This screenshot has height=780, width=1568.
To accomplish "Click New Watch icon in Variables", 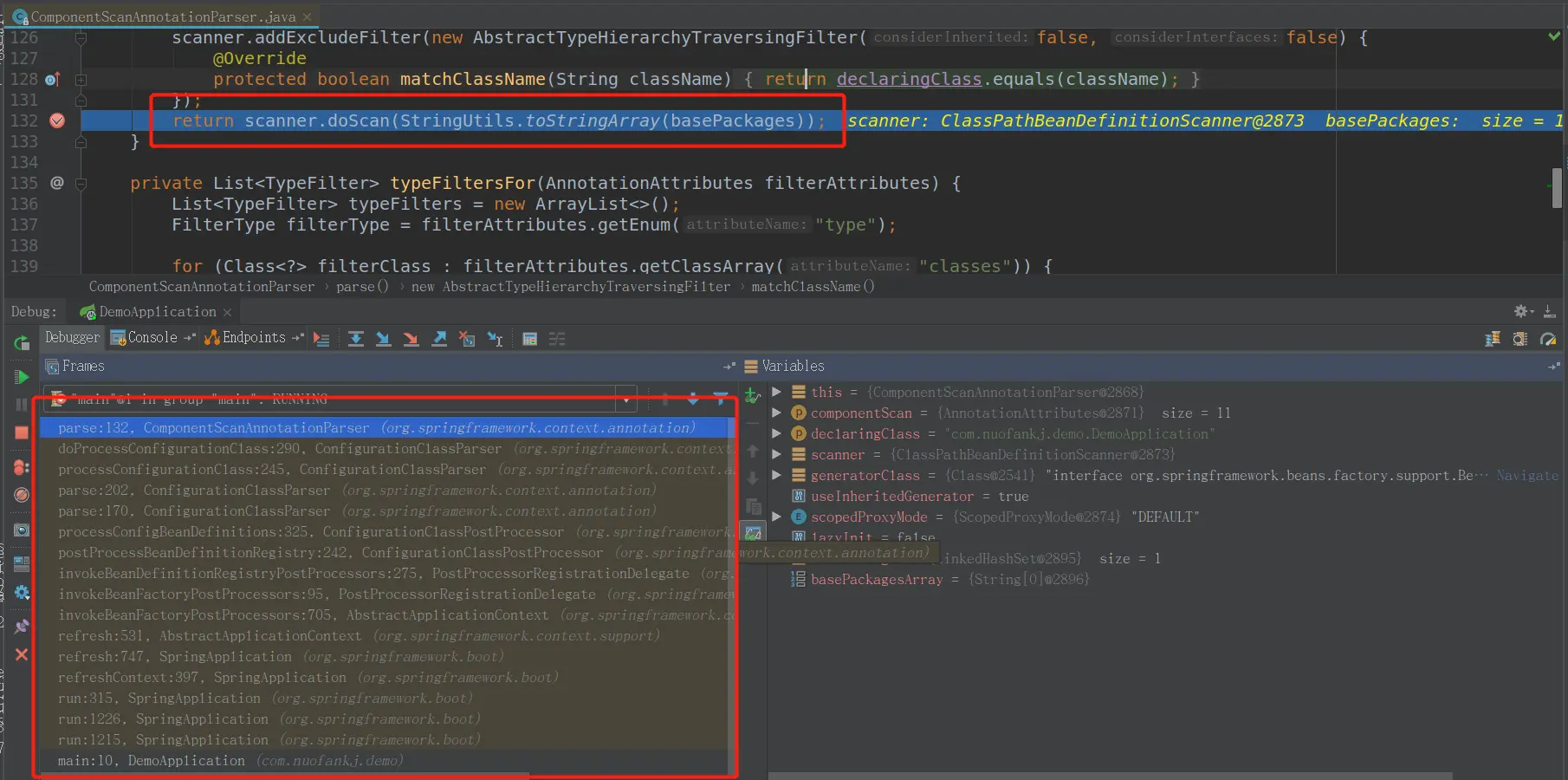I will tap(753, 396).
